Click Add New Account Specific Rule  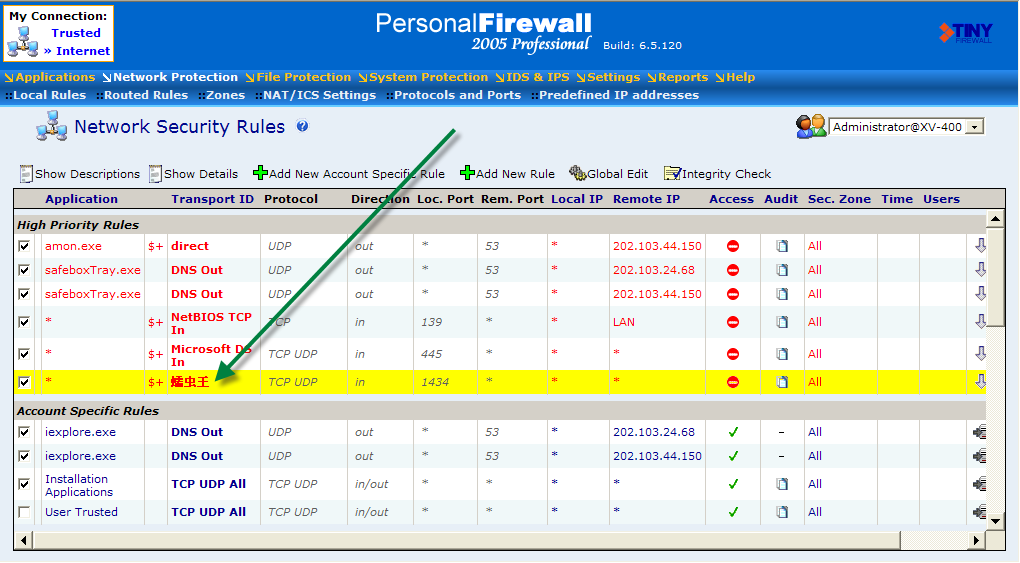[x=349, y=174]
